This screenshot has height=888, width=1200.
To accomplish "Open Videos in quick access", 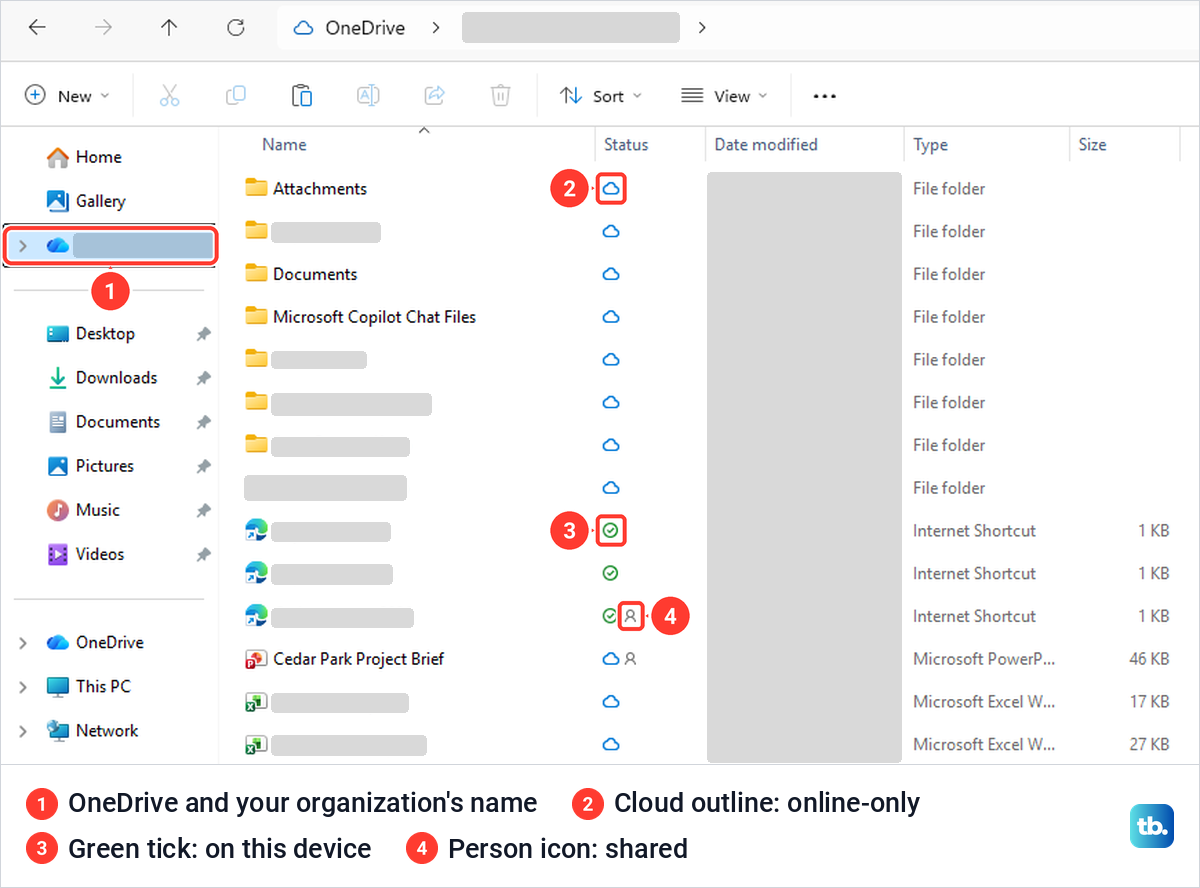I will pos(86,554).
